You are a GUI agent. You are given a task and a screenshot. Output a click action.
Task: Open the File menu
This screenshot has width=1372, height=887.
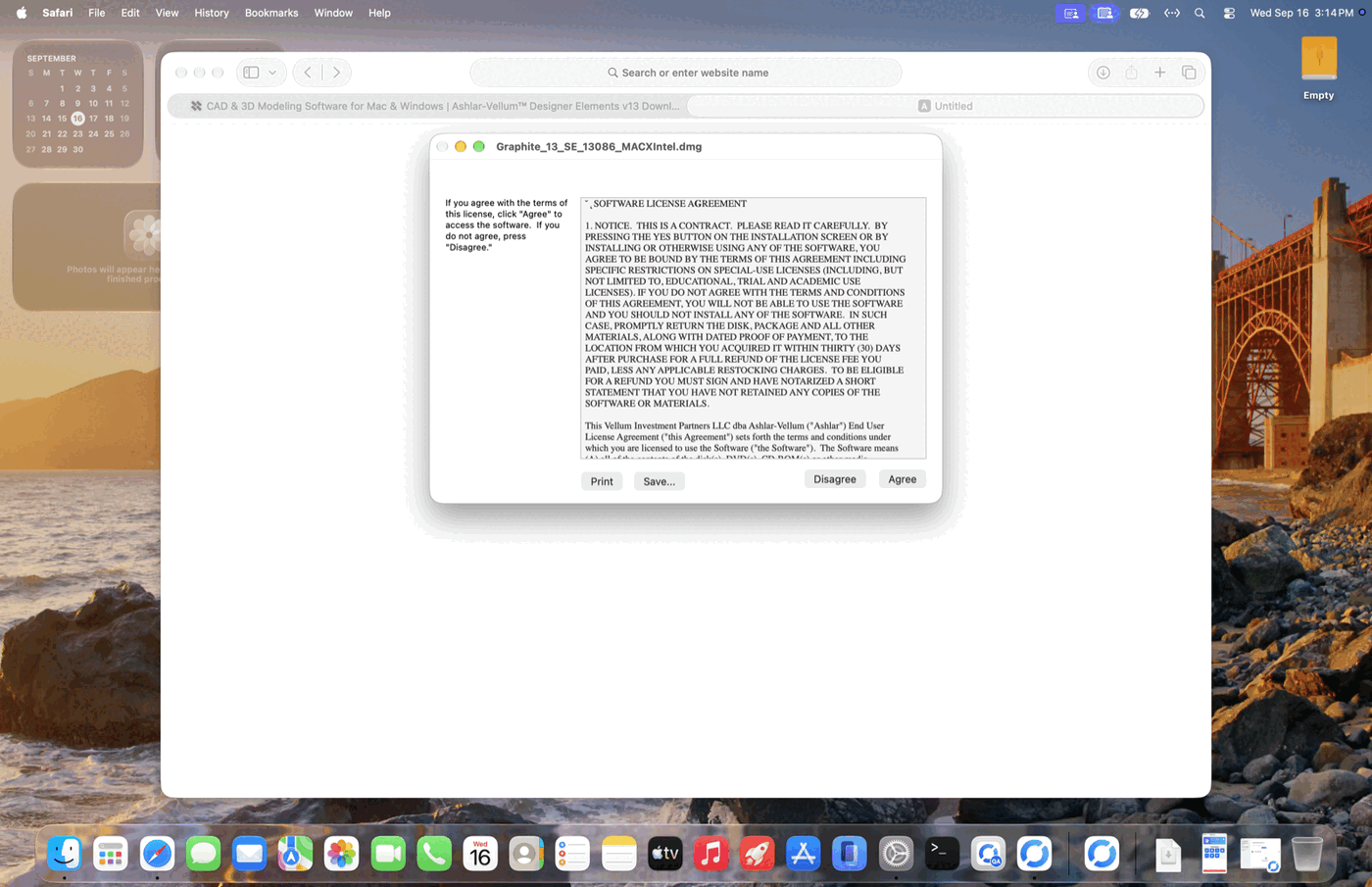pyautogui.click(x=96, y=13)
